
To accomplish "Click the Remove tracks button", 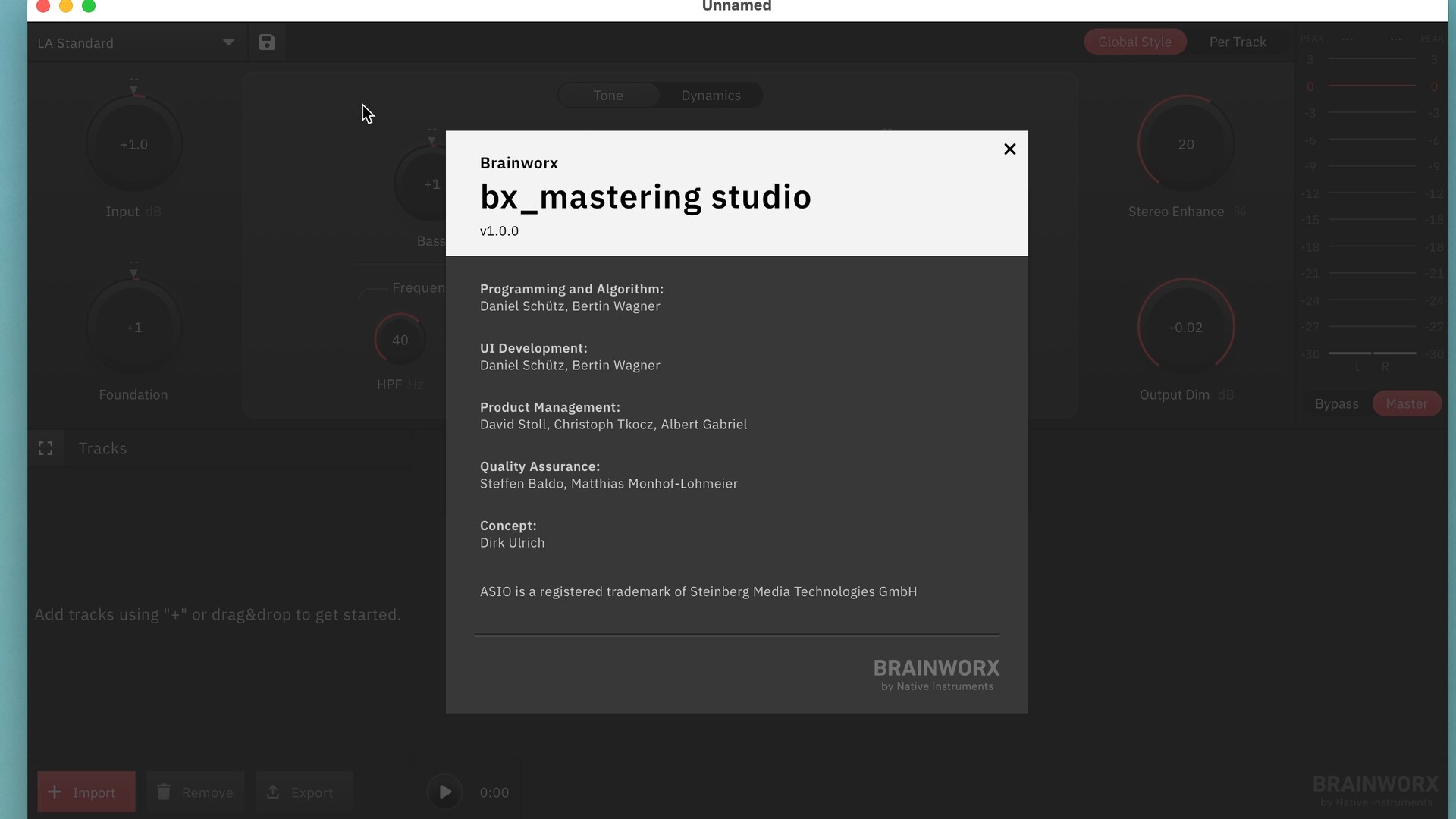I will [196, 792].
